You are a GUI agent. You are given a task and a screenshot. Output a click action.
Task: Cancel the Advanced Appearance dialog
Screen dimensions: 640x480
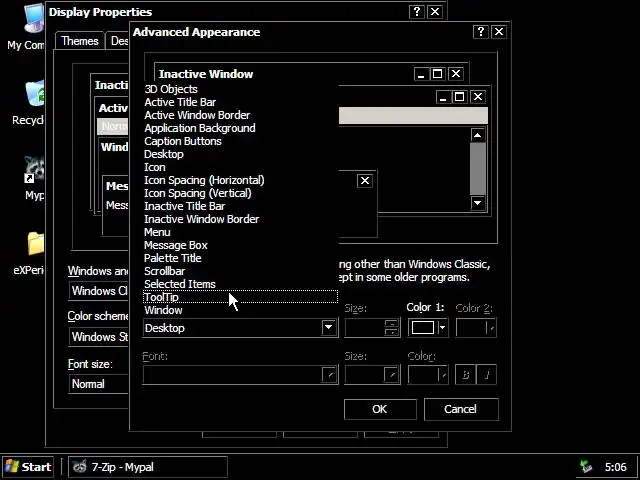click(x=461, y=409)
